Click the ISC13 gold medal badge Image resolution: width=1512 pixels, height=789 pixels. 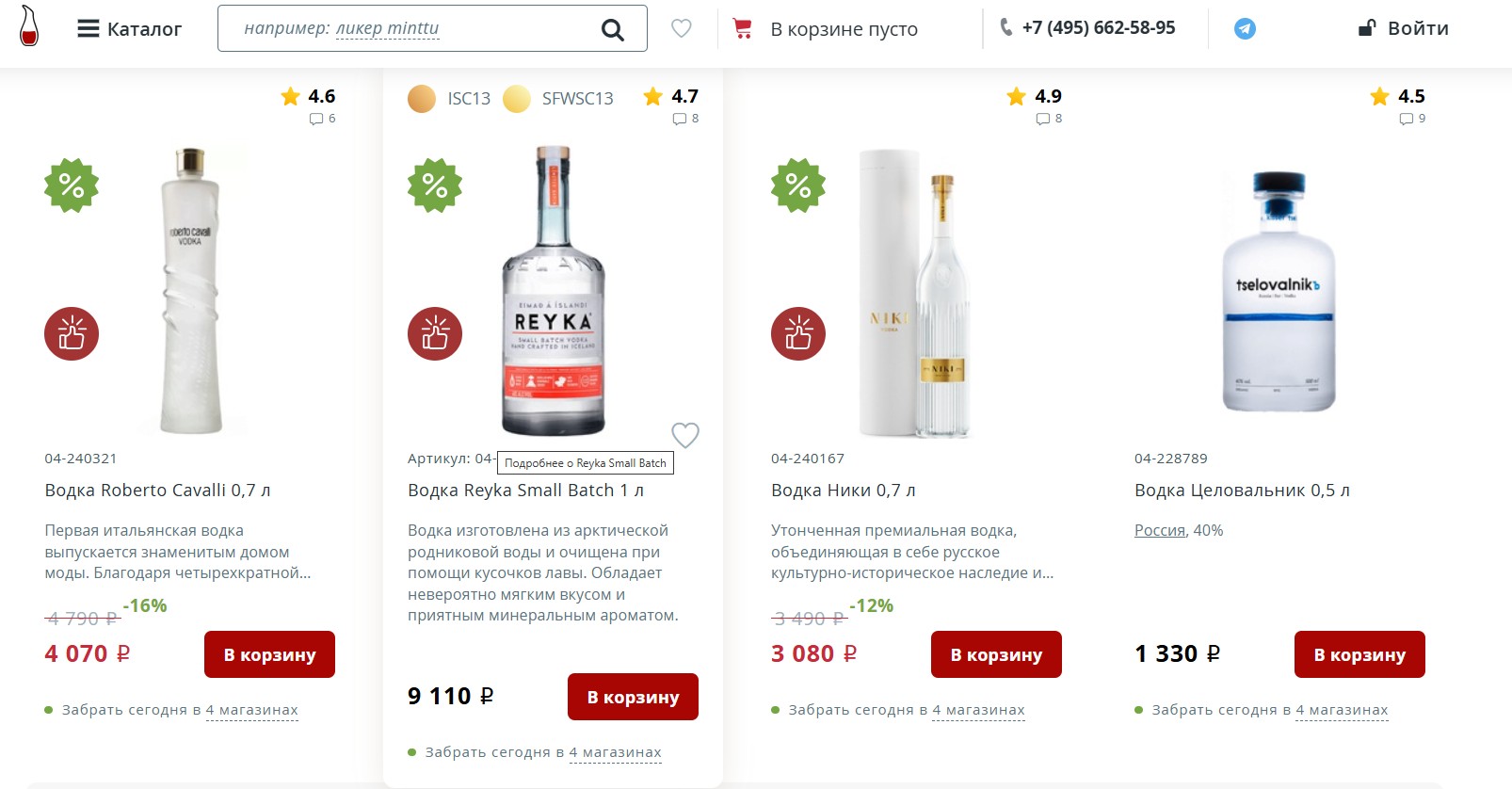(x=422, y=98)
